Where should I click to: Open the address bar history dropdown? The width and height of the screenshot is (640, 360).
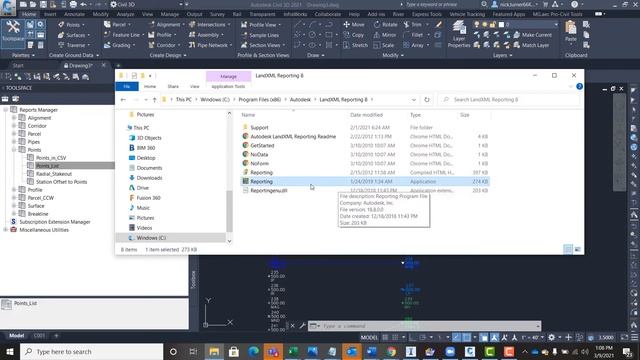(414, 100)
